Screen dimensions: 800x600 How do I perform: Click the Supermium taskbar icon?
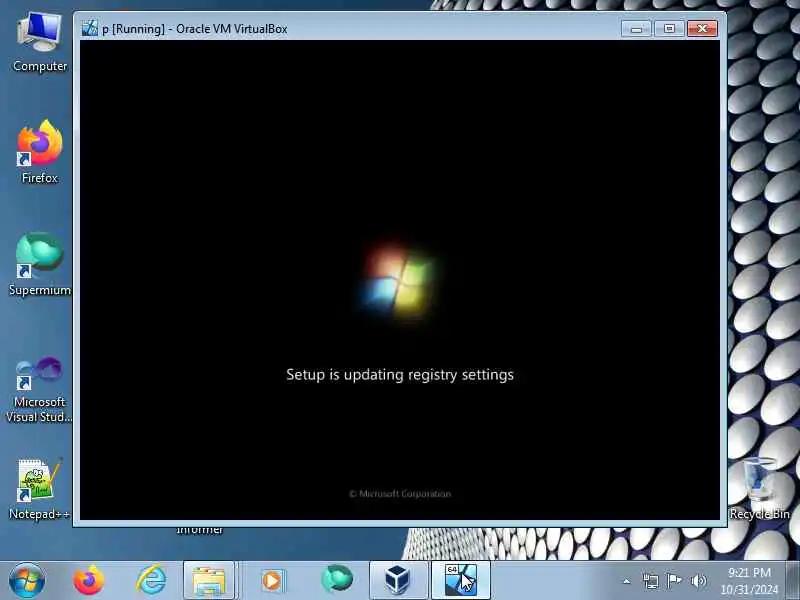coord(337,580)
